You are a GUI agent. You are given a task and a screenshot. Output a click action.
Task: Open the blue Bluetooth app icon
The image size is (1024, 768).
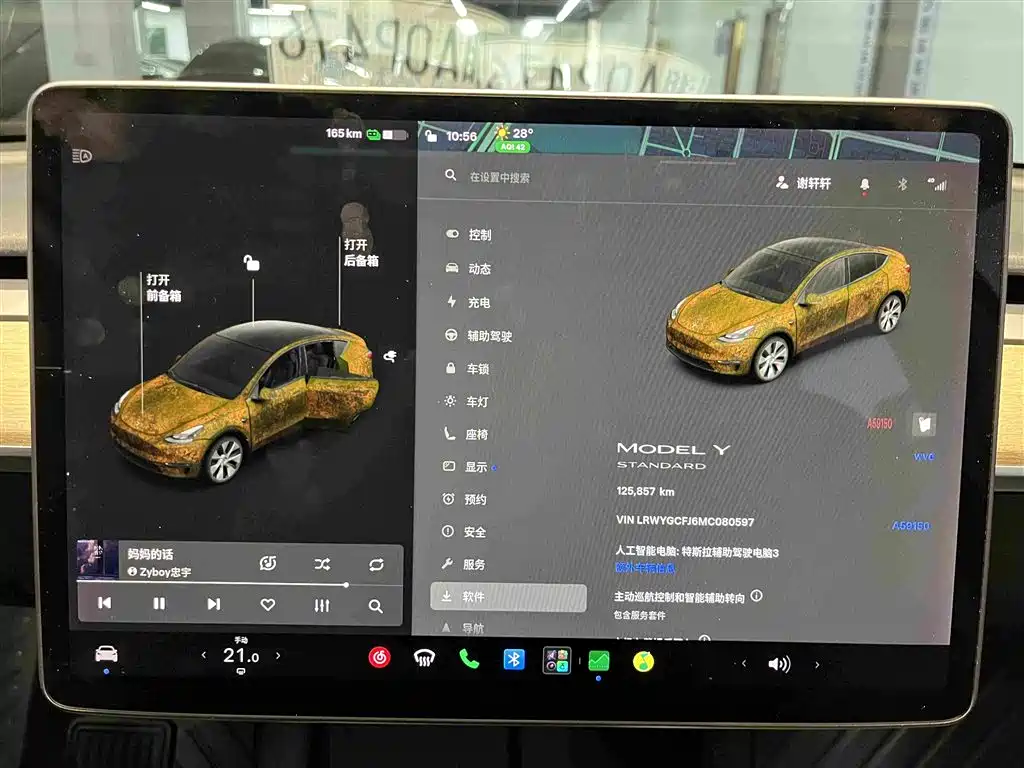(x=514, y=660)
